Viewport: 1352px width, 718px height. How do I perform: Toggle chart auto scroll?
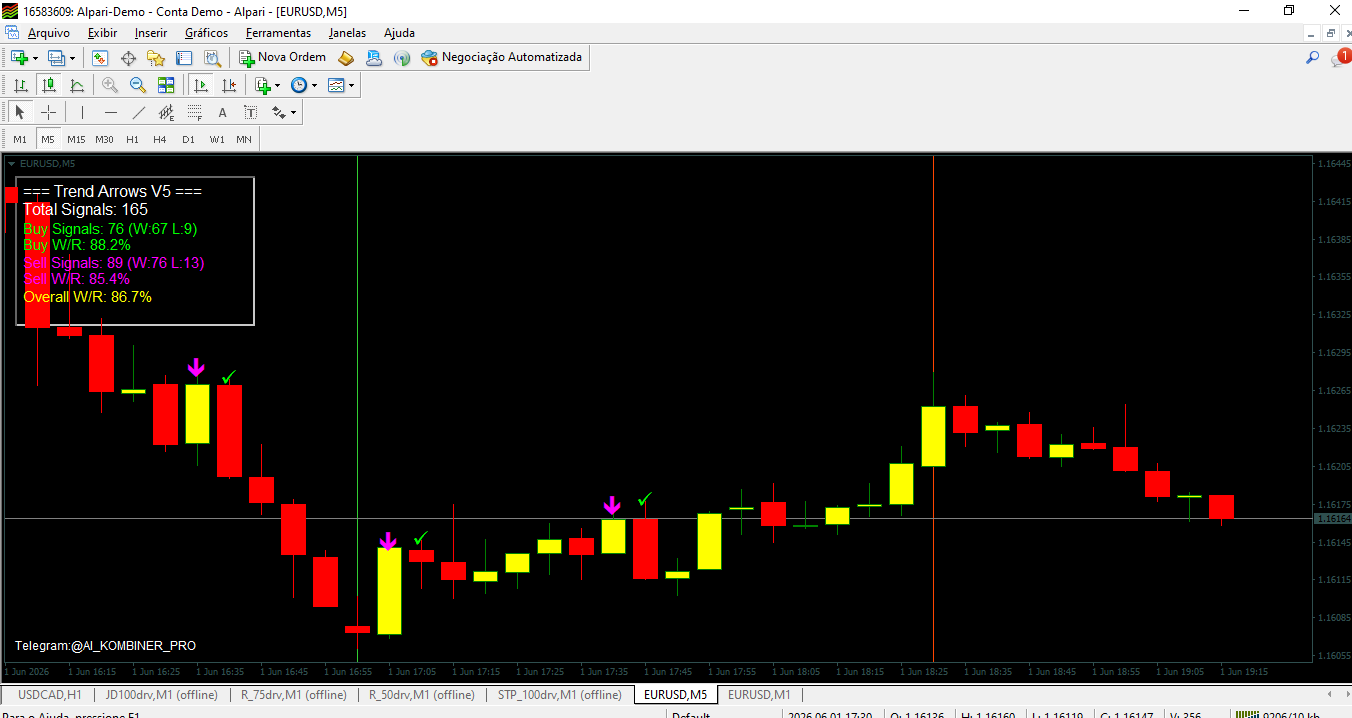pos(201,85)
